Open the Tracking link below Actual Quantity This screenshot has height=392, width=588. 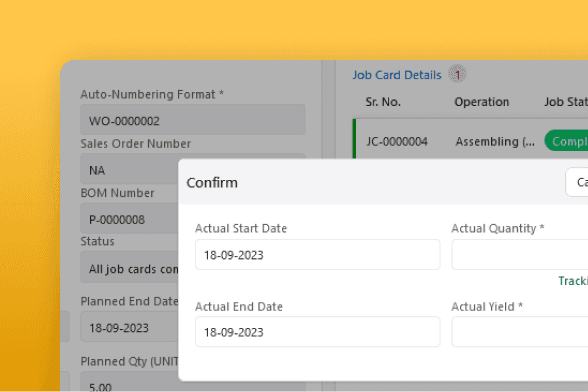(573, 281)
